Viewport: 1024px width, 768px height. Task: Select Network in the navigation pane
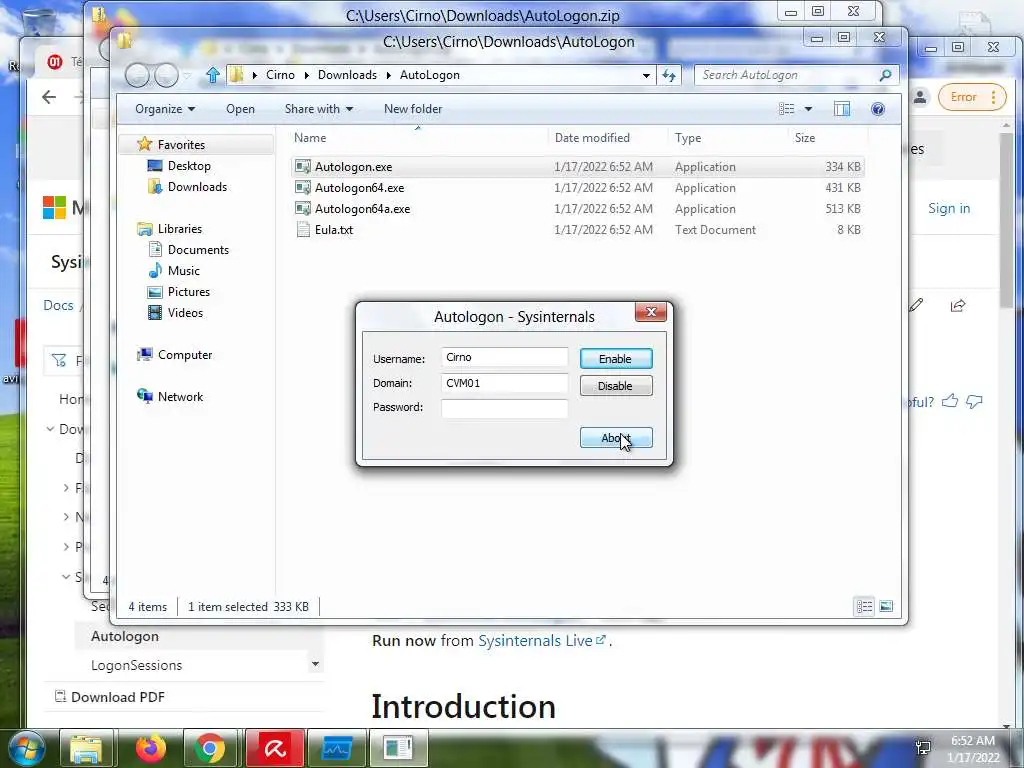tap(180, 396)
